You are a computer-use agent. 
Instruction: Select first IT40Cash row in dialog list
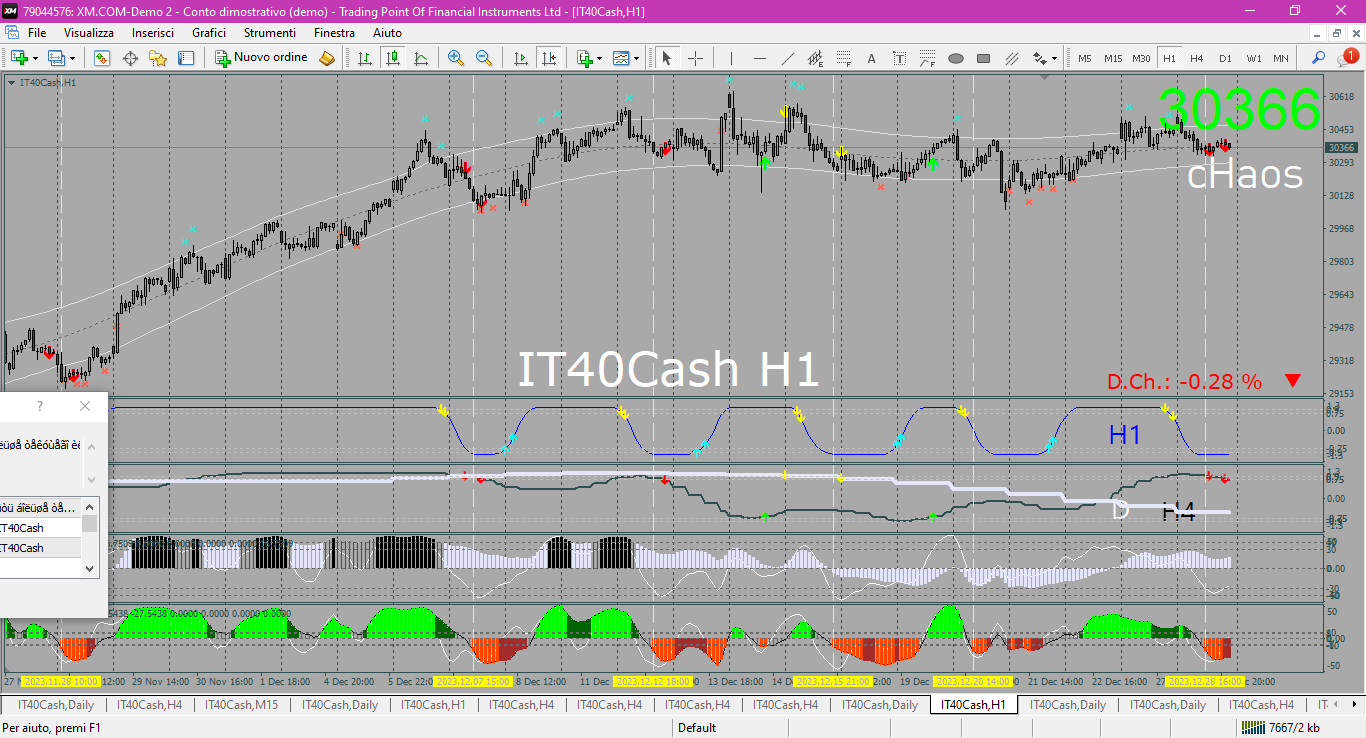pos(40,527)
